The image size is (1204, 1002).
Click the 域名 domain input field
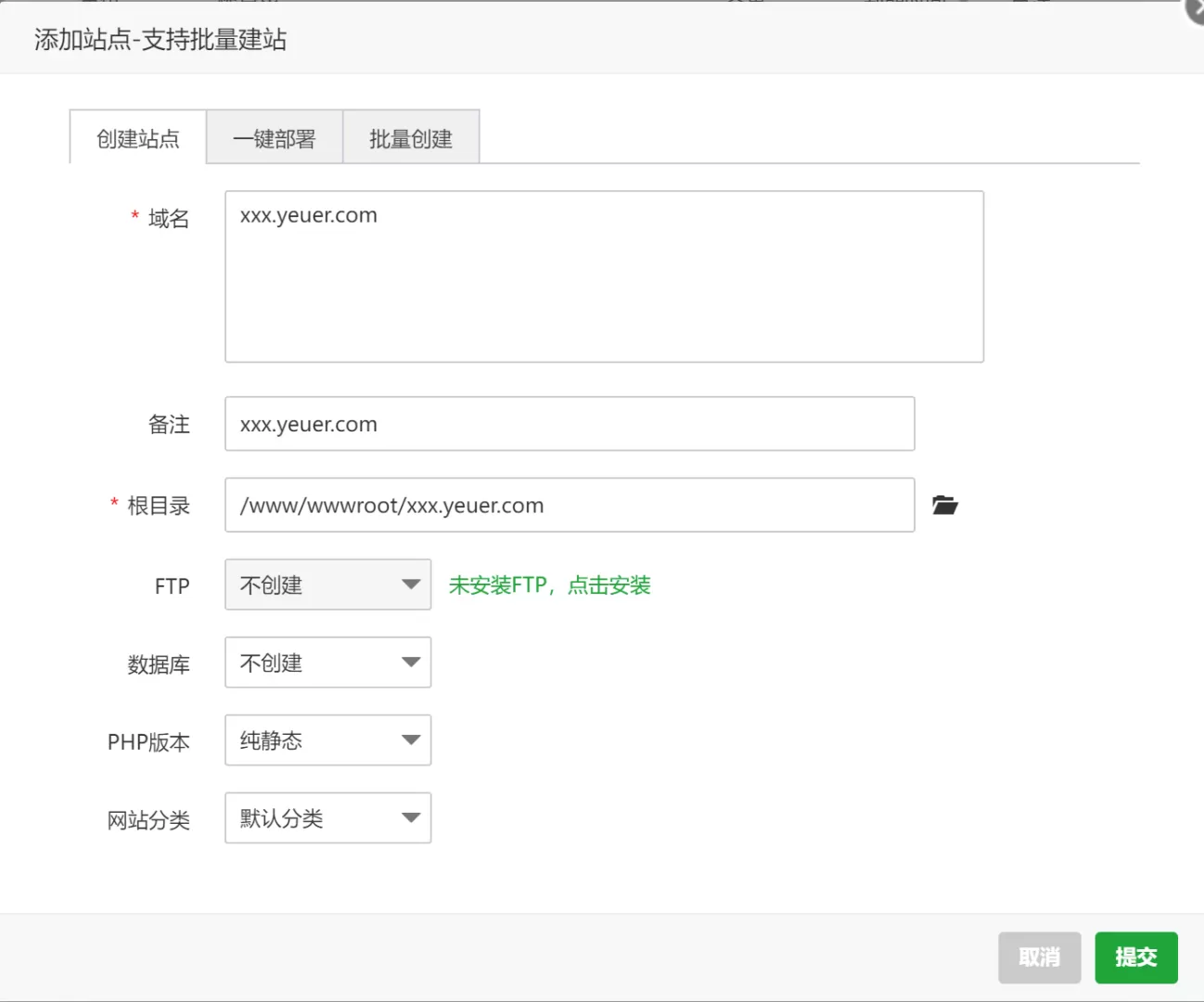[x=604, y=276]
